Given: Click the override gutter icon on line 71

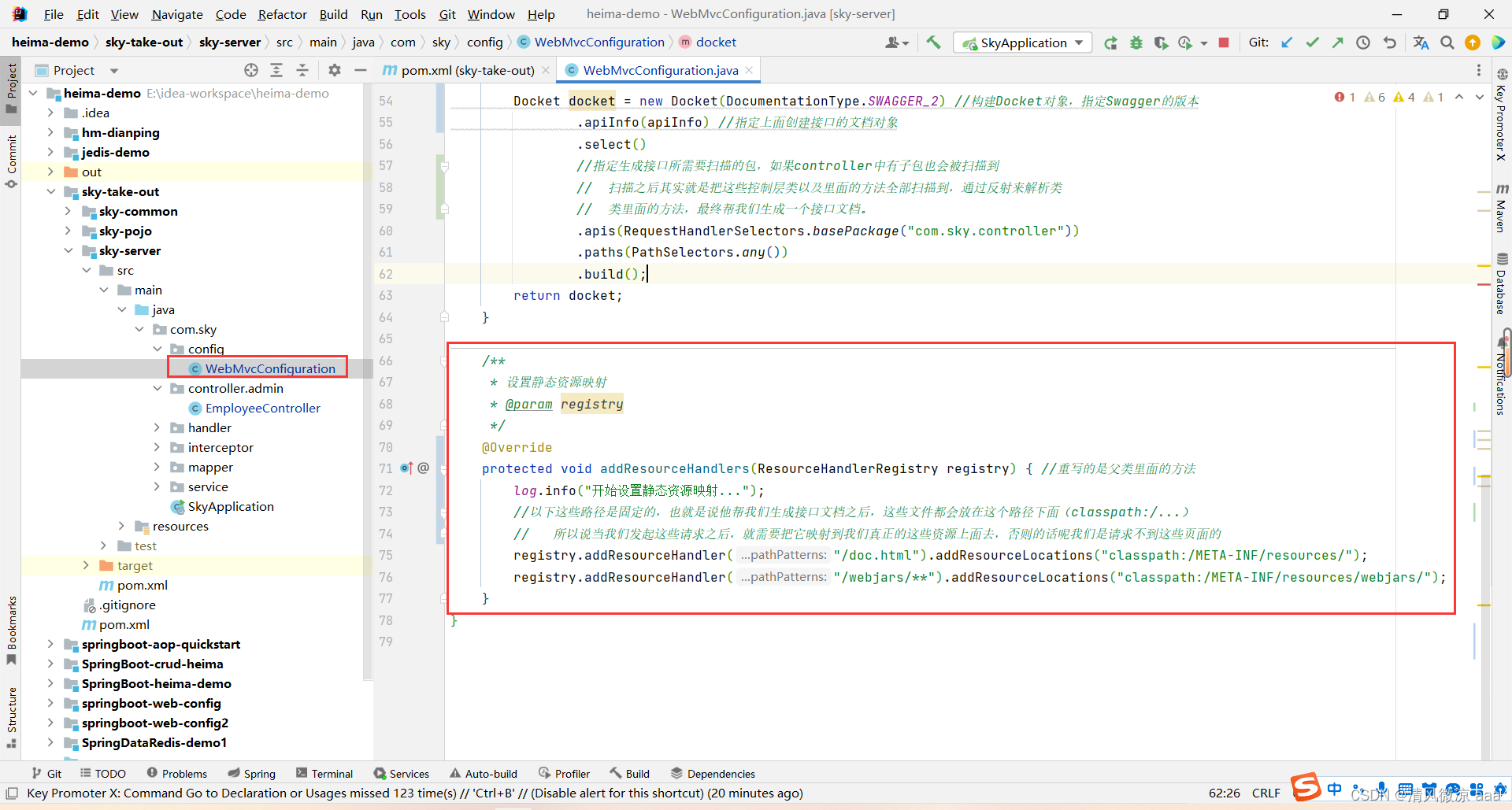Looking at the screenshot, I should coord(406,468).
